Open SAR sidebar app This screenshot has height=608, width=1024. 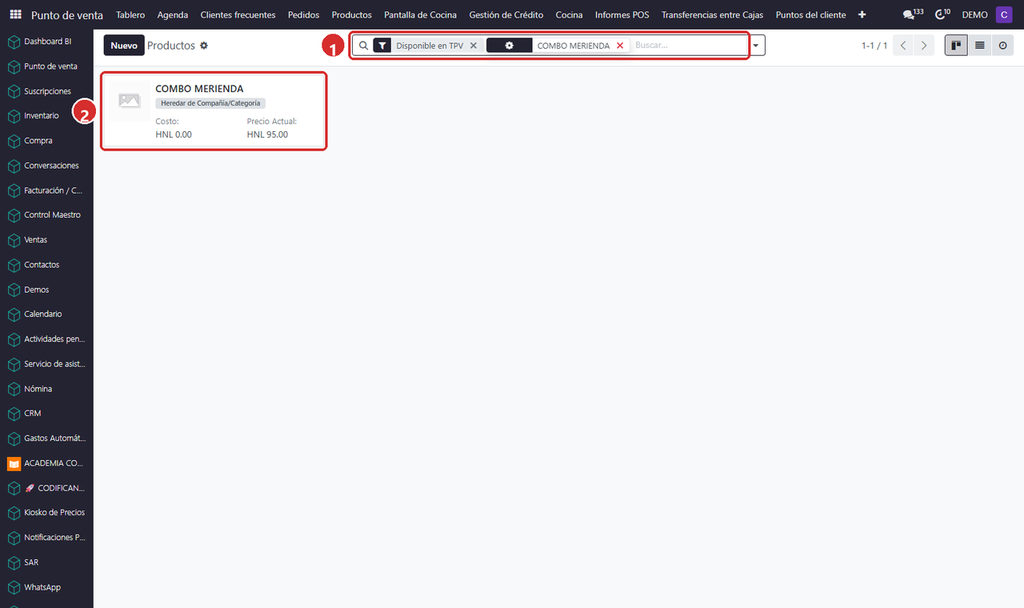pos(46,562)
